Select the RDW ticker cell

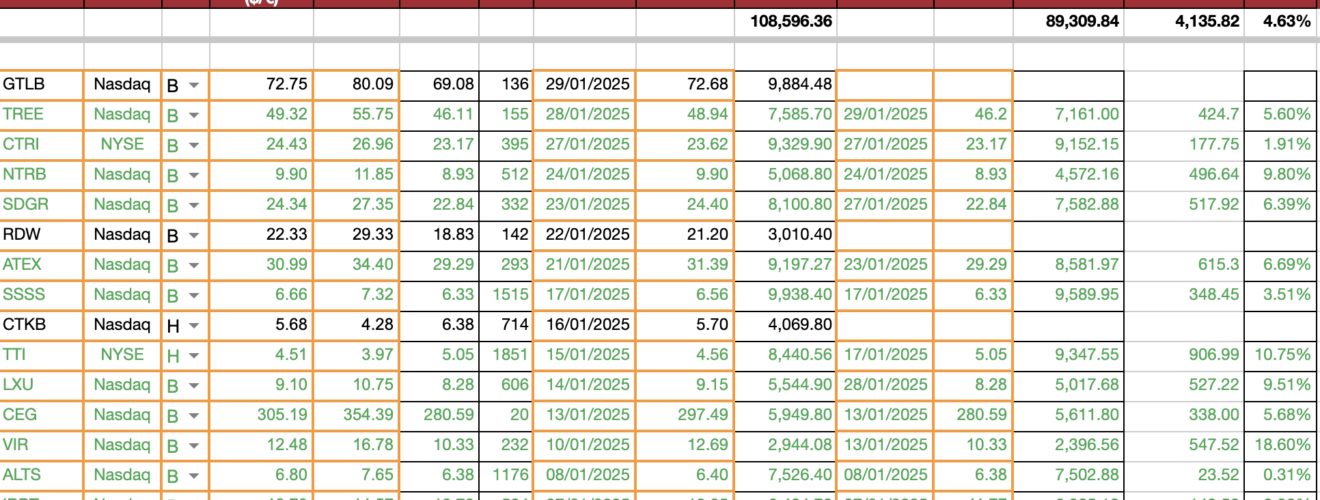42,235
